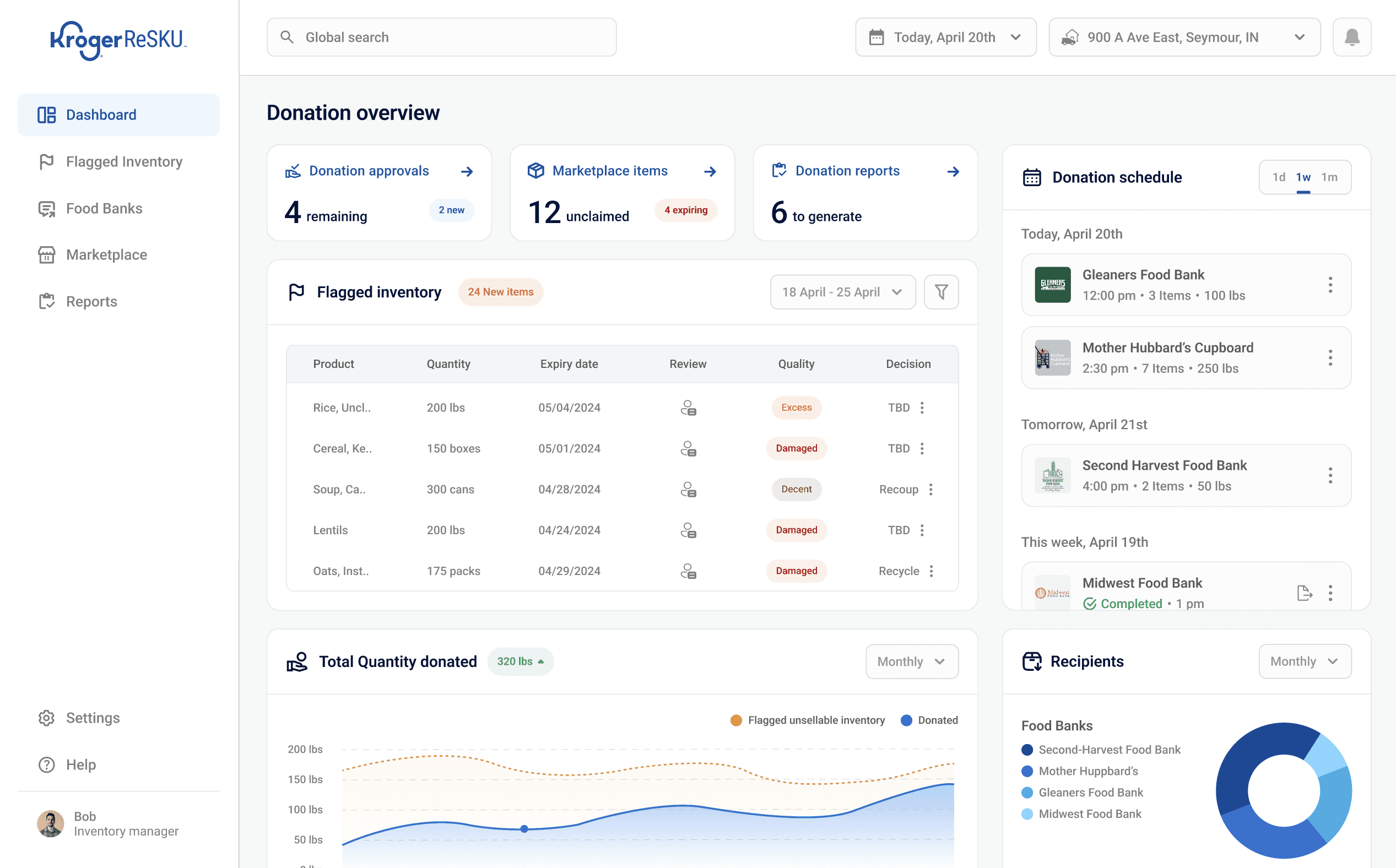Click the notification bell icon
The width and height of the screenshot is (1396, 868).
coord(1351,37)
